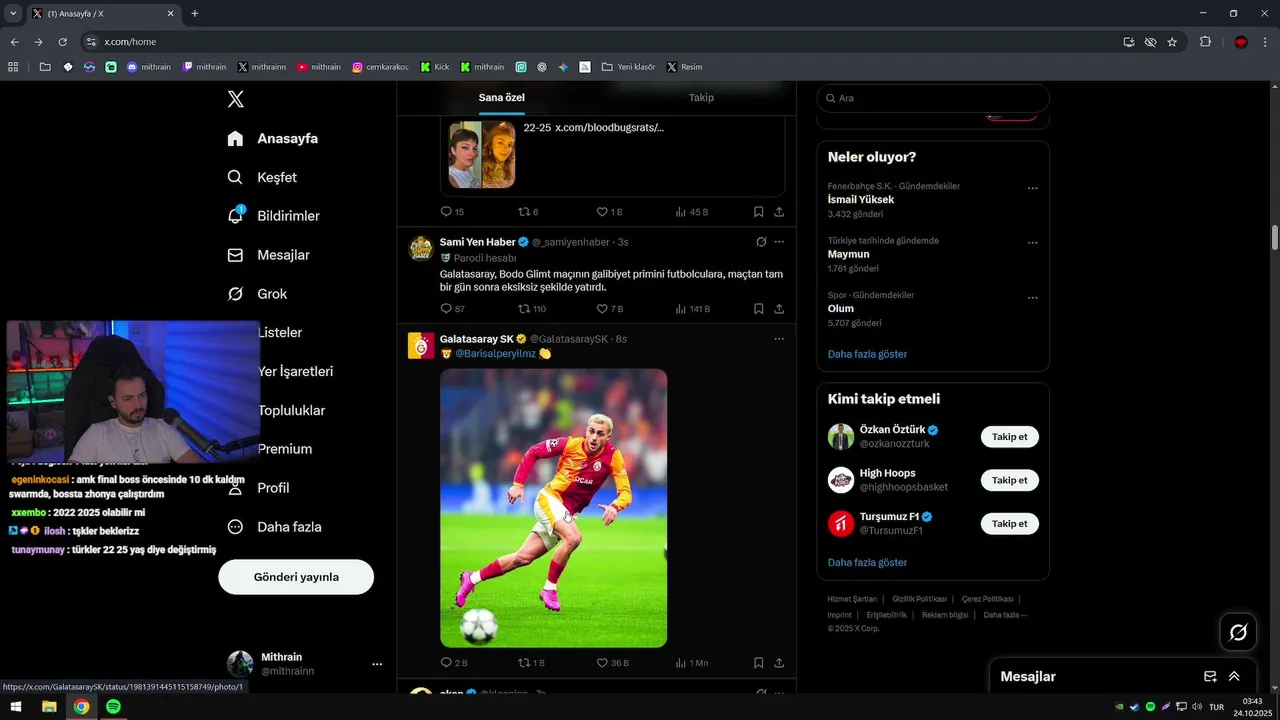Open more options on Galatasaray SK post
The height and width of the screenshot is (720, 1280).
[779, 339]
